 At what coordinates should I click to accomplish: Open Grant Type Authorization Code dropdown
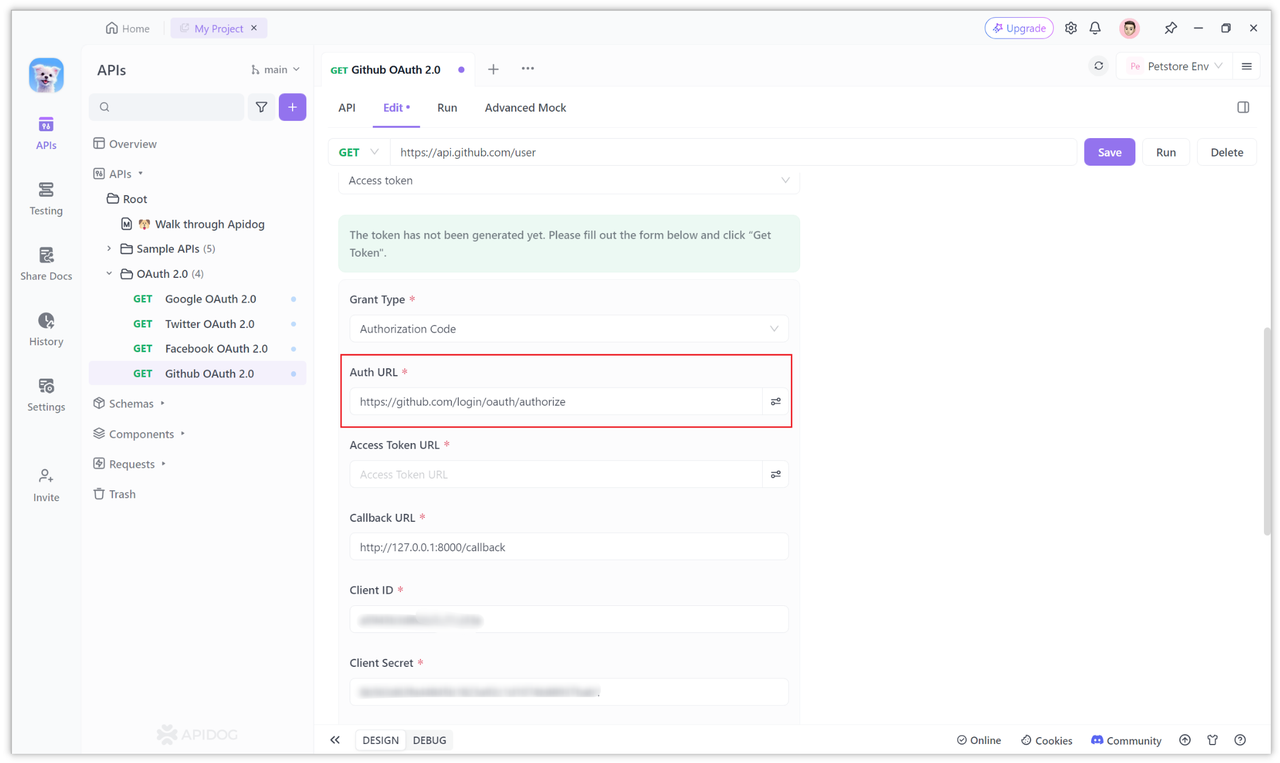[x=569, y=329]
